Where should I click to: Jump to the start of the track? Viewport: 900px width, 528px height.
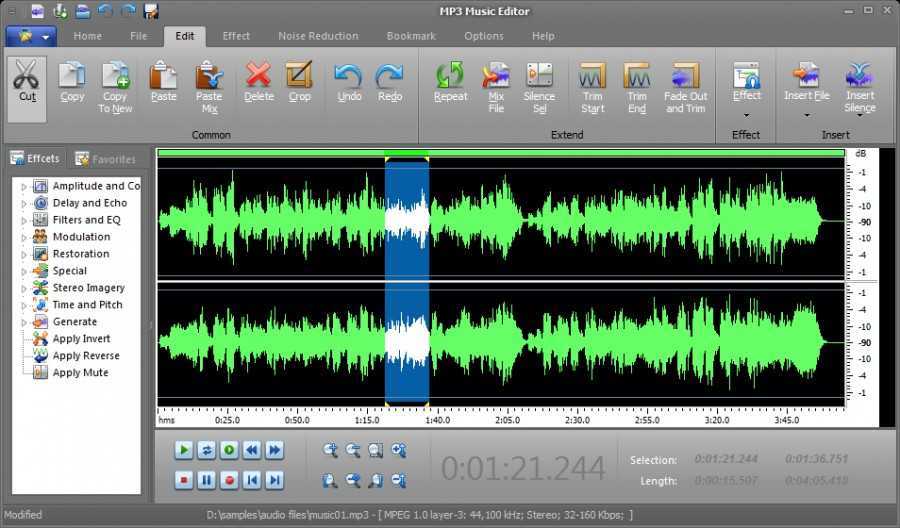click(252, 480)
